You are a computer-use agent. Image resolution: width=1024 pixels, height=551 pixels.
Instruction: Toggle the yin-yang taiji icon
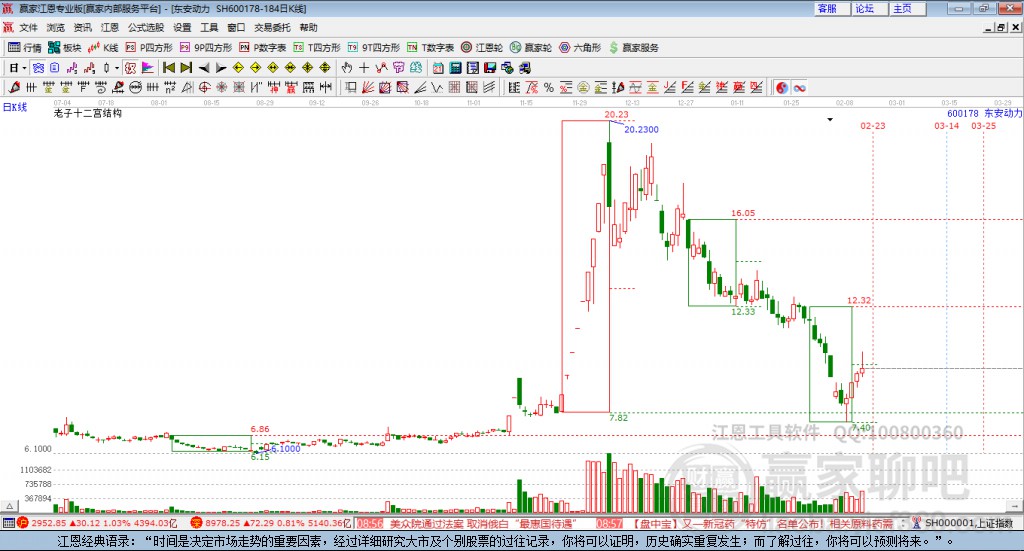[x=782, y=87]
